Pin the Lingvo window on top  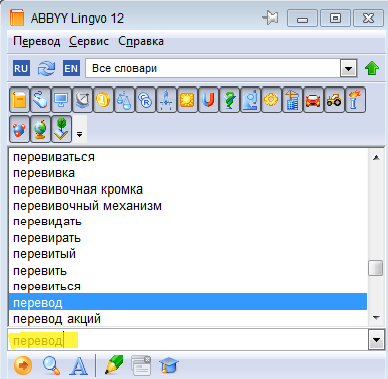pyautogui.click(x=270, y=18)
